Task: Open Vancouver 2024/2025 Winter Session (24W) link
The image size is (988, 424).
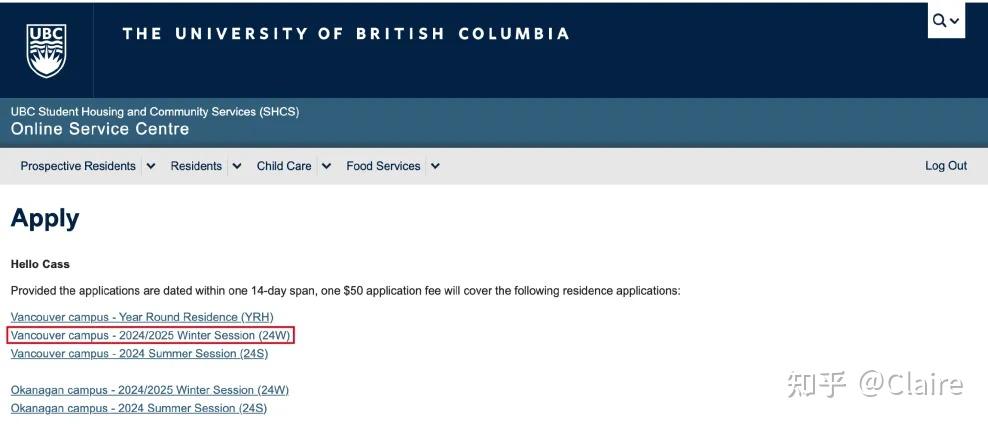Action: pyautogui.click(x=150, y=335)
